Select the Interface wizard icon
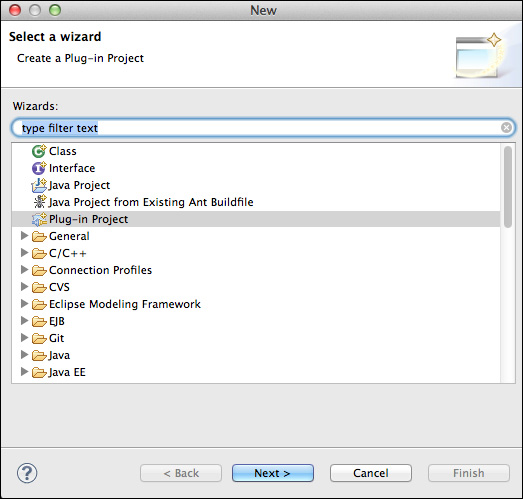Viewport: 523px width, 499px height. point(39,168)
